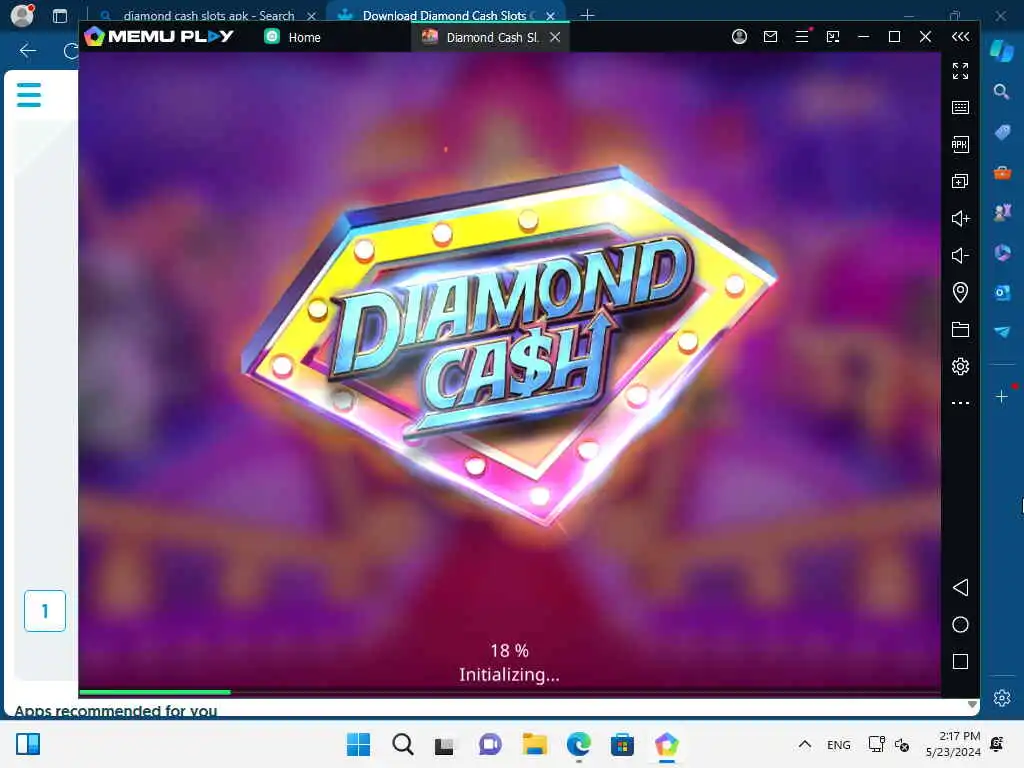The width and height of the screenshot is (1024, 768).
Task: Click the game loading progress bar
Action: (x=509, y=692)
